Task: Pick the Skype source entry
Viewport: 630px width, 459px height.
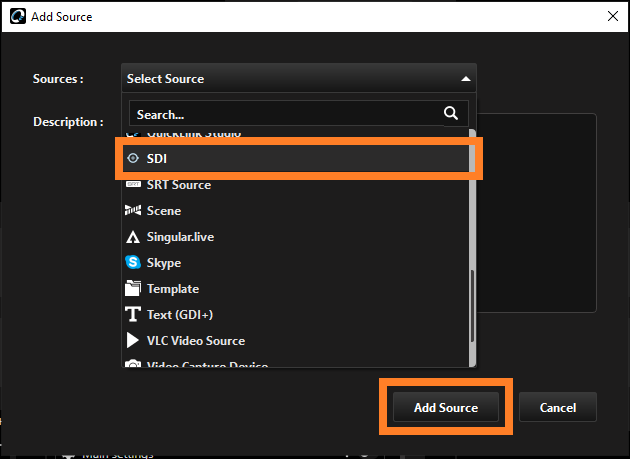Action: click(164, 263)
